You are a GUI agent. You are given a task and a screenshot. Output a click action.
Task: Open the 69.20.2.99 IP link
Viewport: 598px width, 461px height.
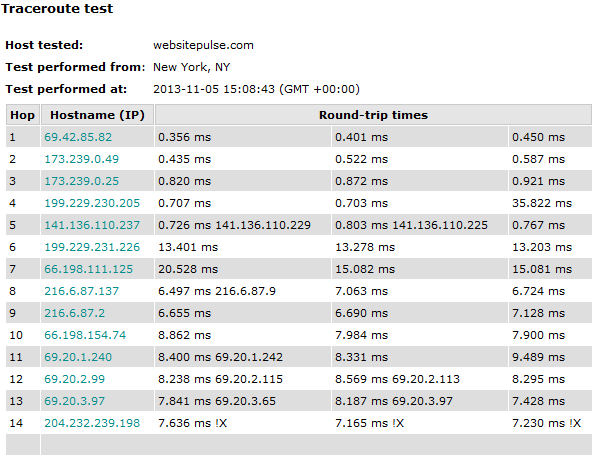coord(74,379)
